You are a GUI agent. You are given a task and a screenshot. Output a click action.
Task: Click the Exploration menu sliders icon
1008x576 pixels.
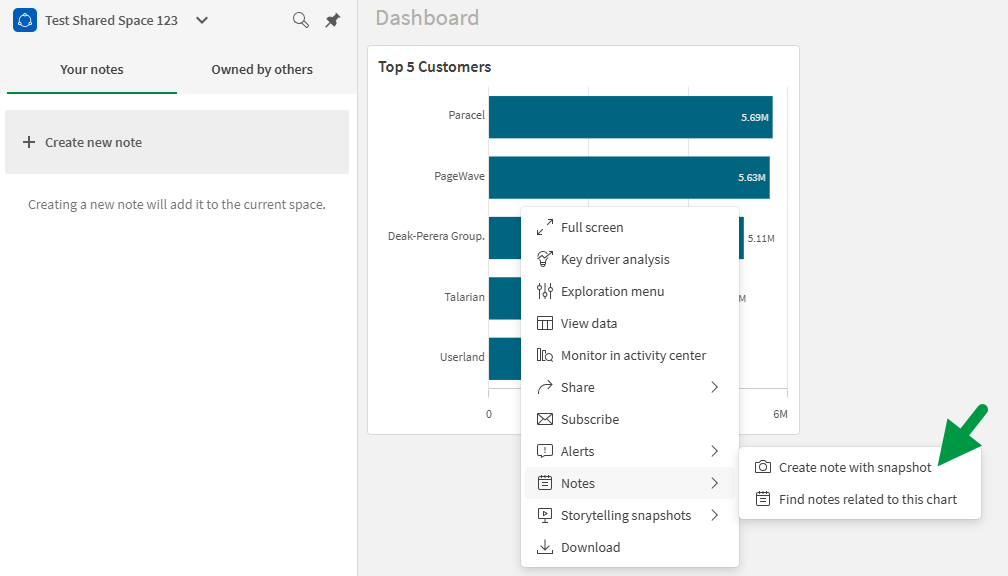pyautogui.click(x=545, y=292)
